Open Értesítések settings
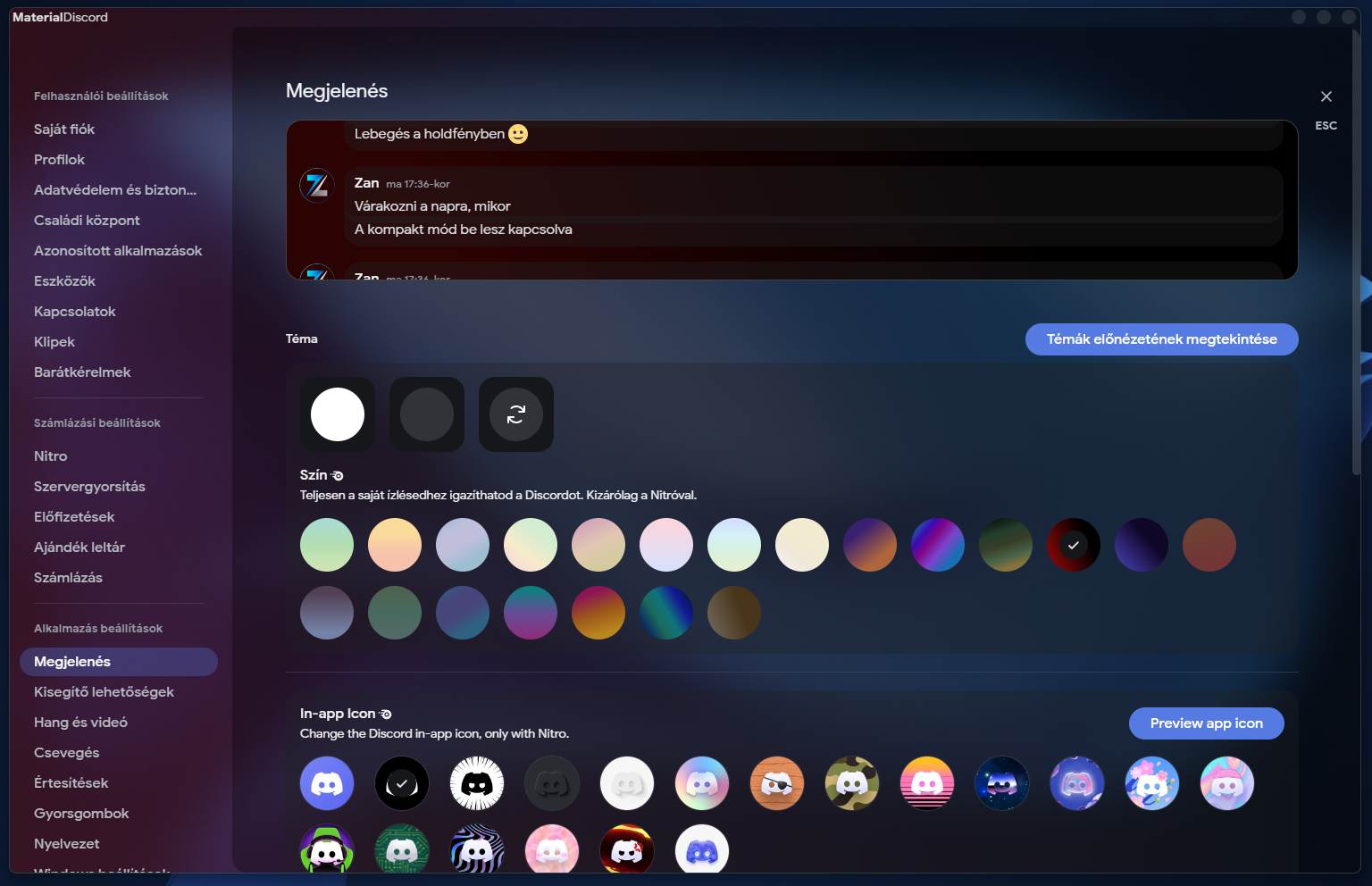The height and width of the screenshot is (886, 1372). click(x=119, y=783)
